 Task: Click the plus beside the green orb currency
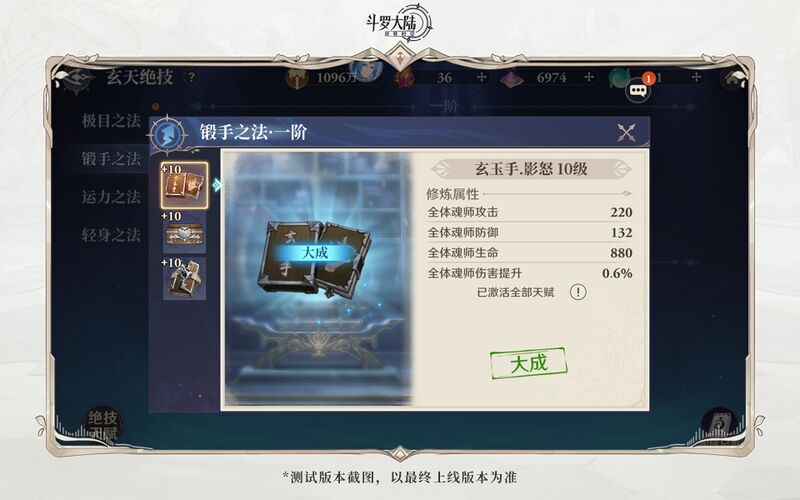[x=696, y=77]
